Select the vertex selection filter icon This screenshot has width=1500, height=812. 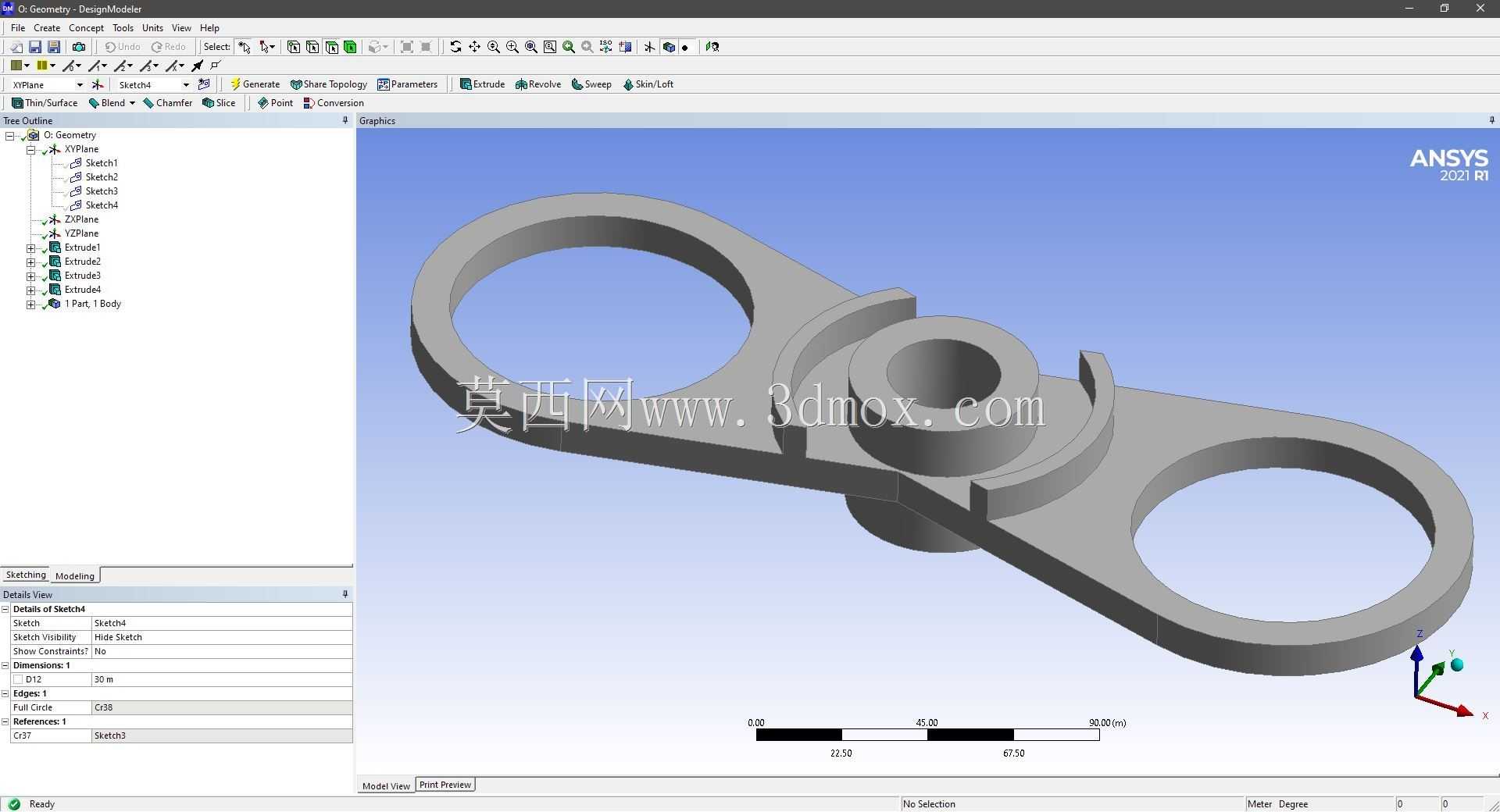pos(294,47)
